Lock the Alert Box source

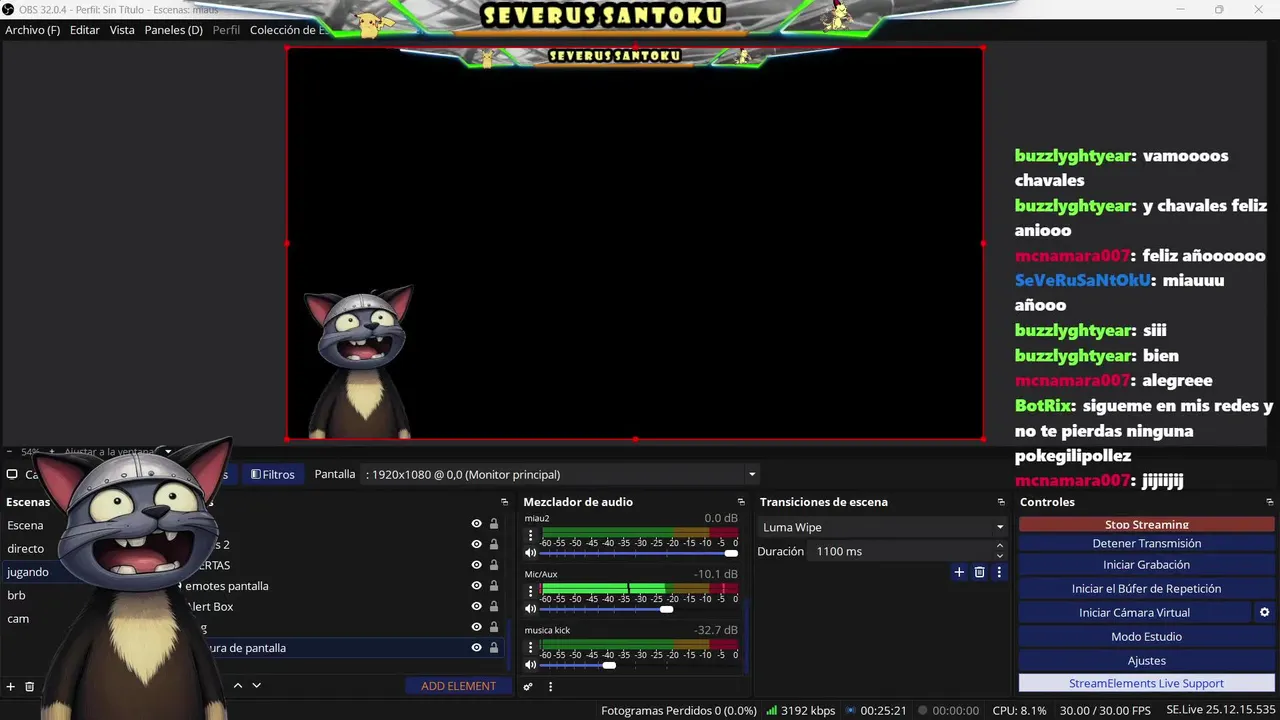tap(494, 607)
